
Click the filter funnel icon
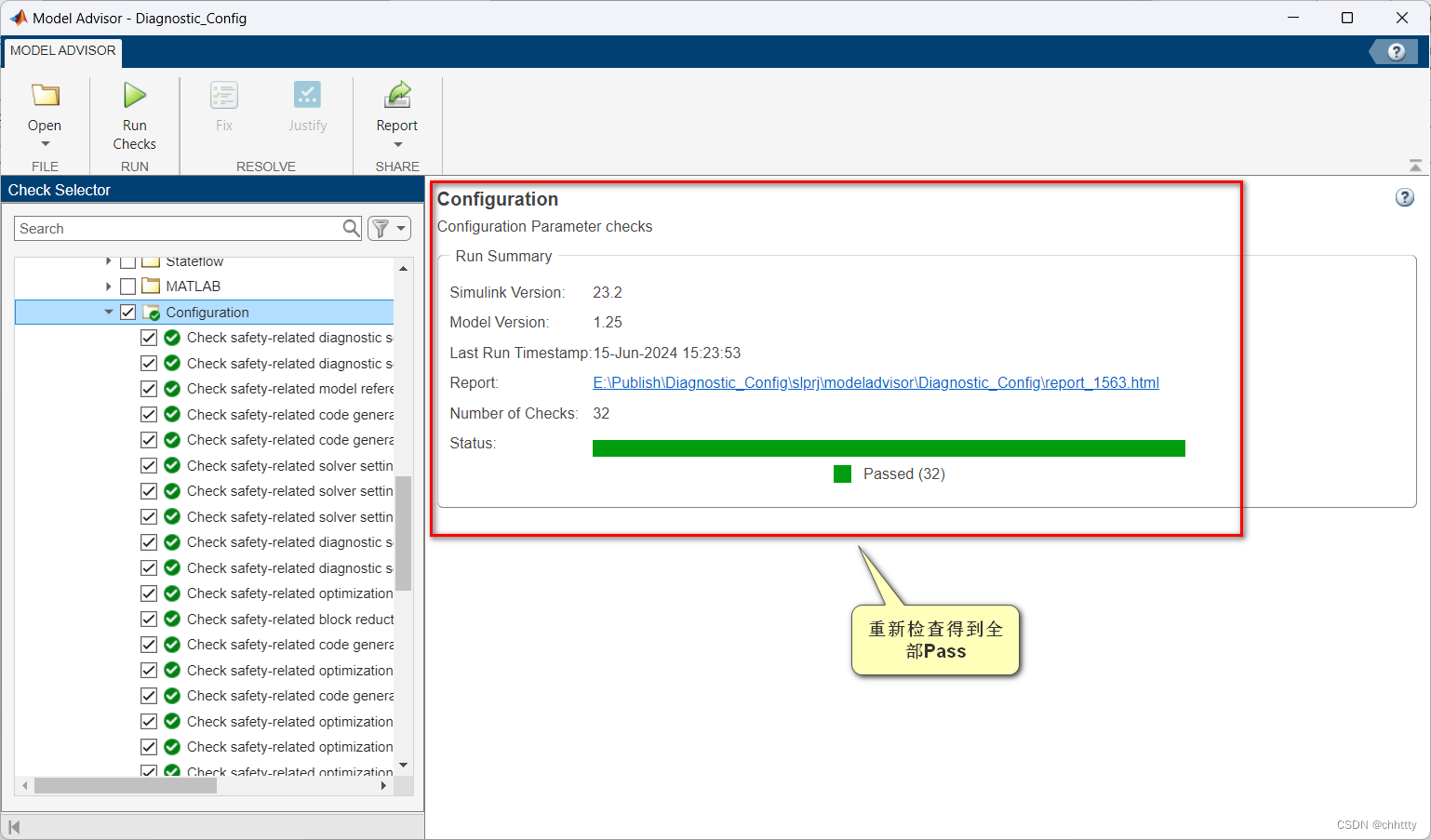click(381, 228)
